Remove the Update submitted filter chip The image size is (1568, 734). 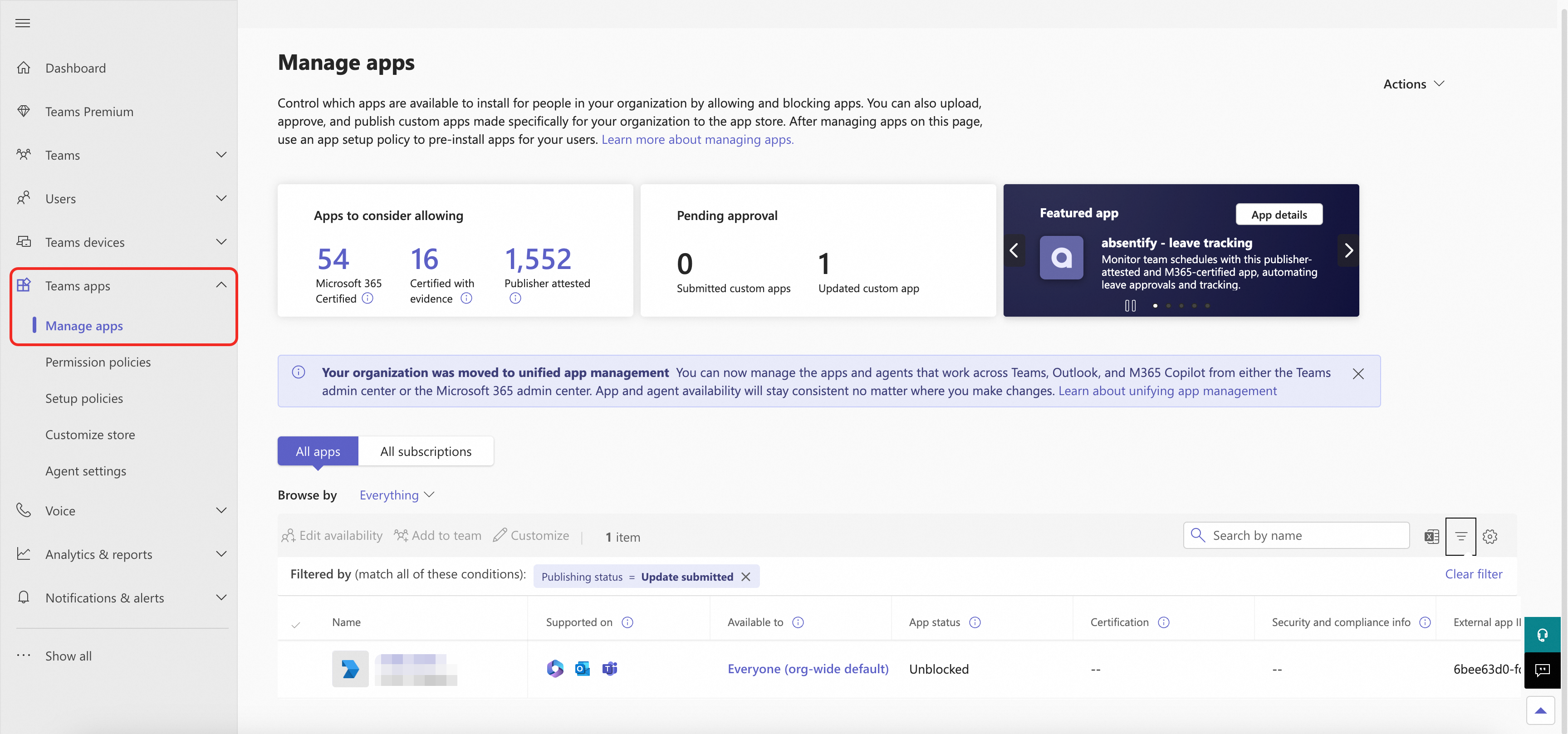[745, 577]
